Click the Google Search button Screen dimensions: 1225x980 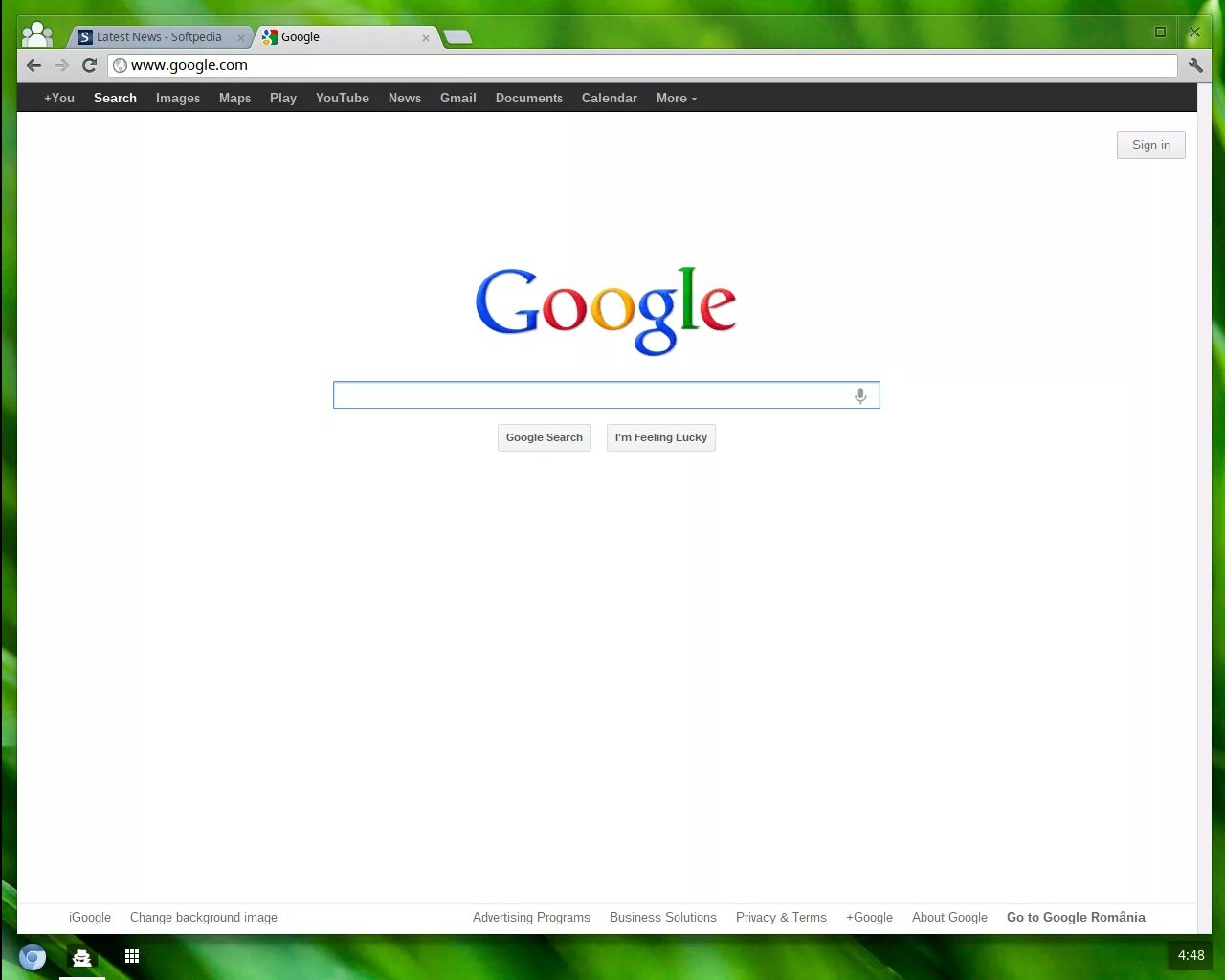click(545, 437)
